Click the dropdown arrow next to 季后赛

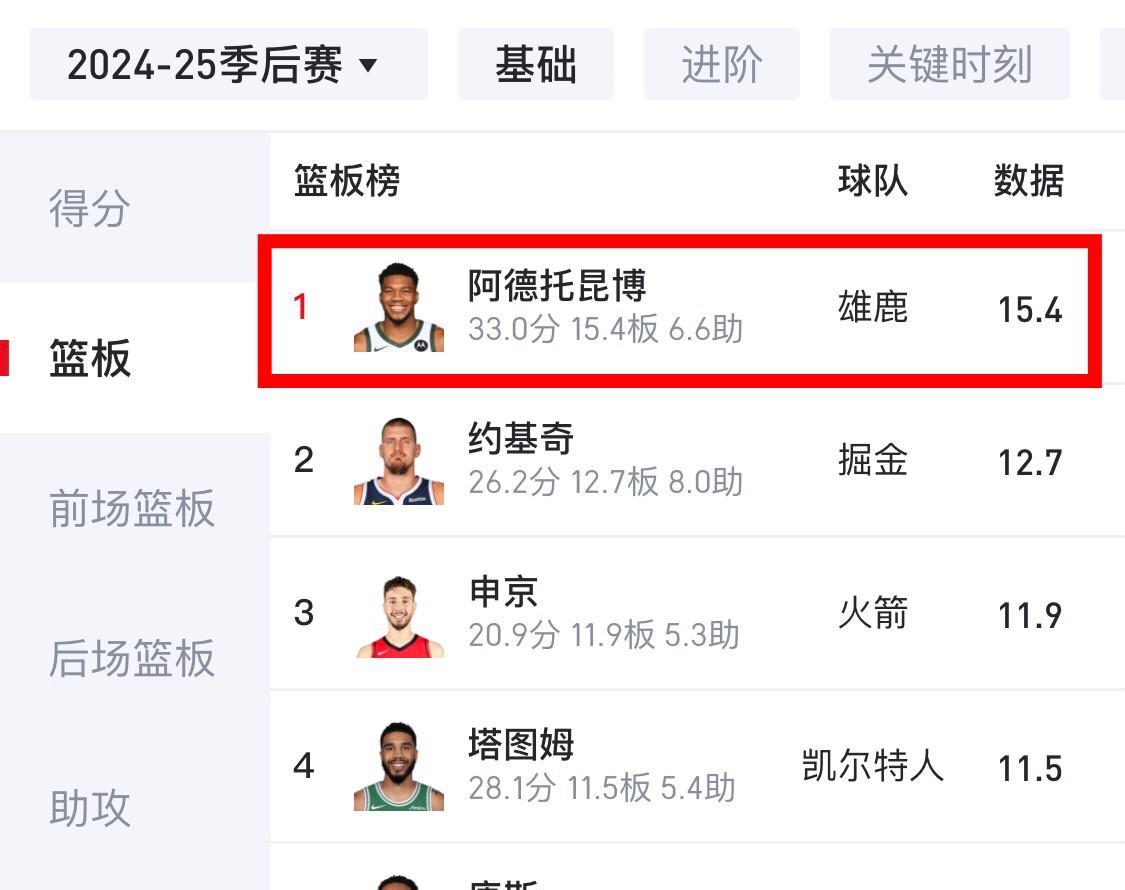(367, 65)
